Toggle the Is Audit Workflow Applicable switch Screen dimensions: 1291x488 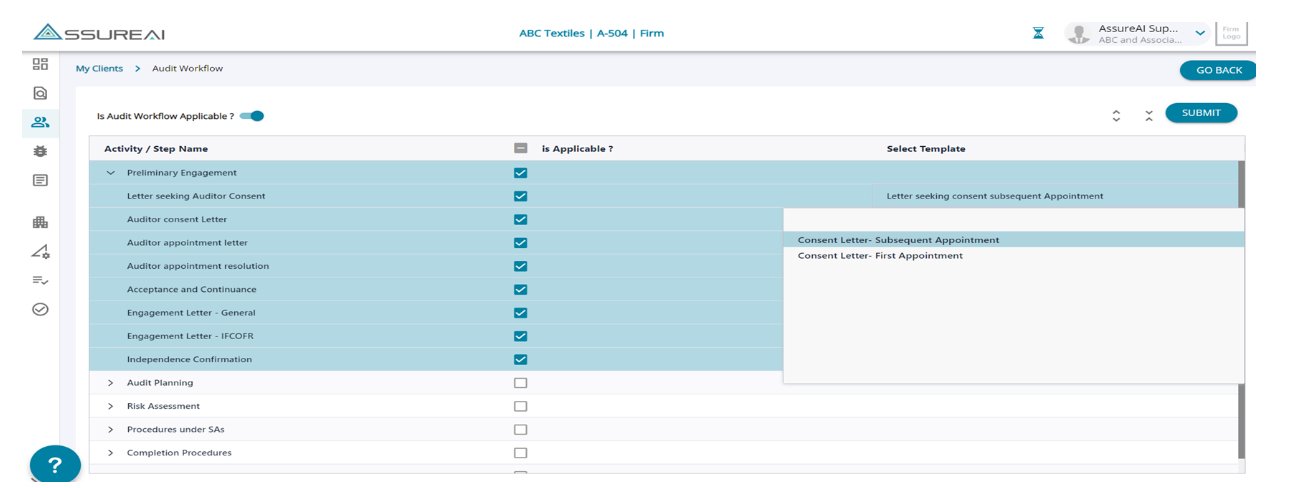point(252,116)
